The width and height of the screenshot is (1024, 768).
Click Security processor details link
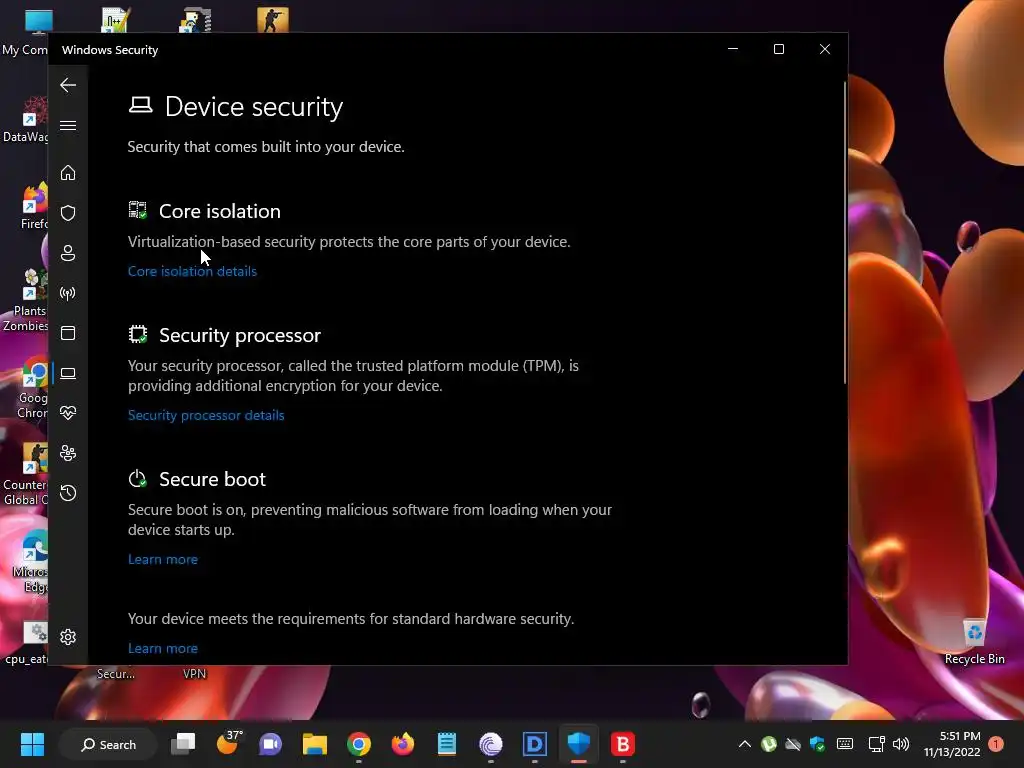click(x=206, y=415)
